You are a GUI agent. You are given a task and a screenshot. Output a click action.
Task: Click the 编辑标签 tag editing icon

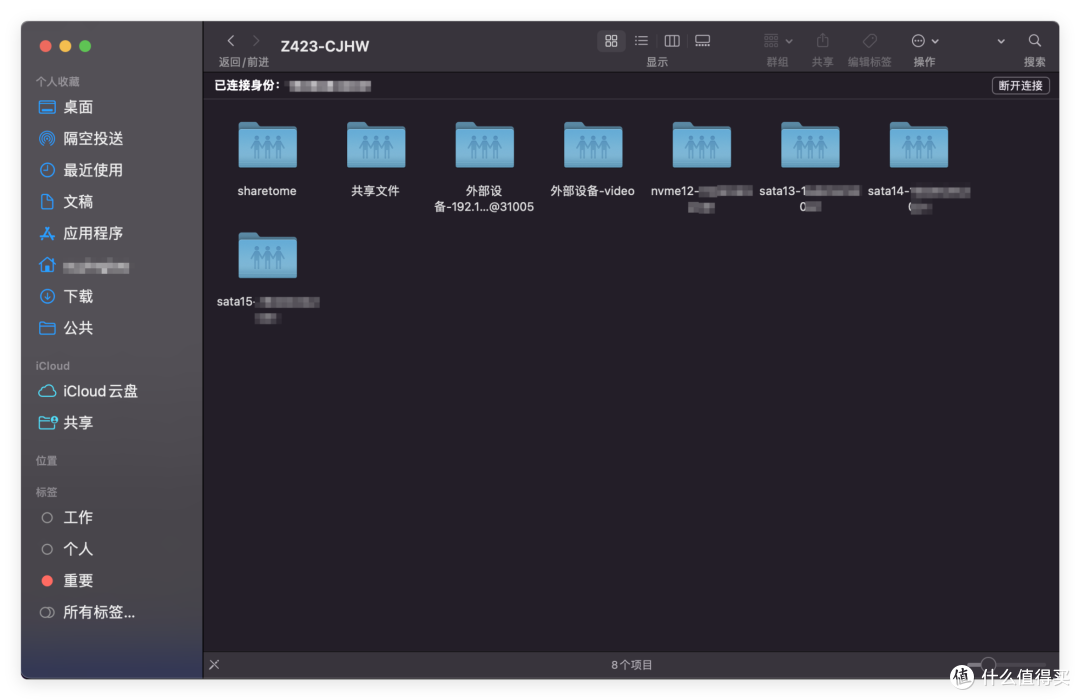click(869, 42)
